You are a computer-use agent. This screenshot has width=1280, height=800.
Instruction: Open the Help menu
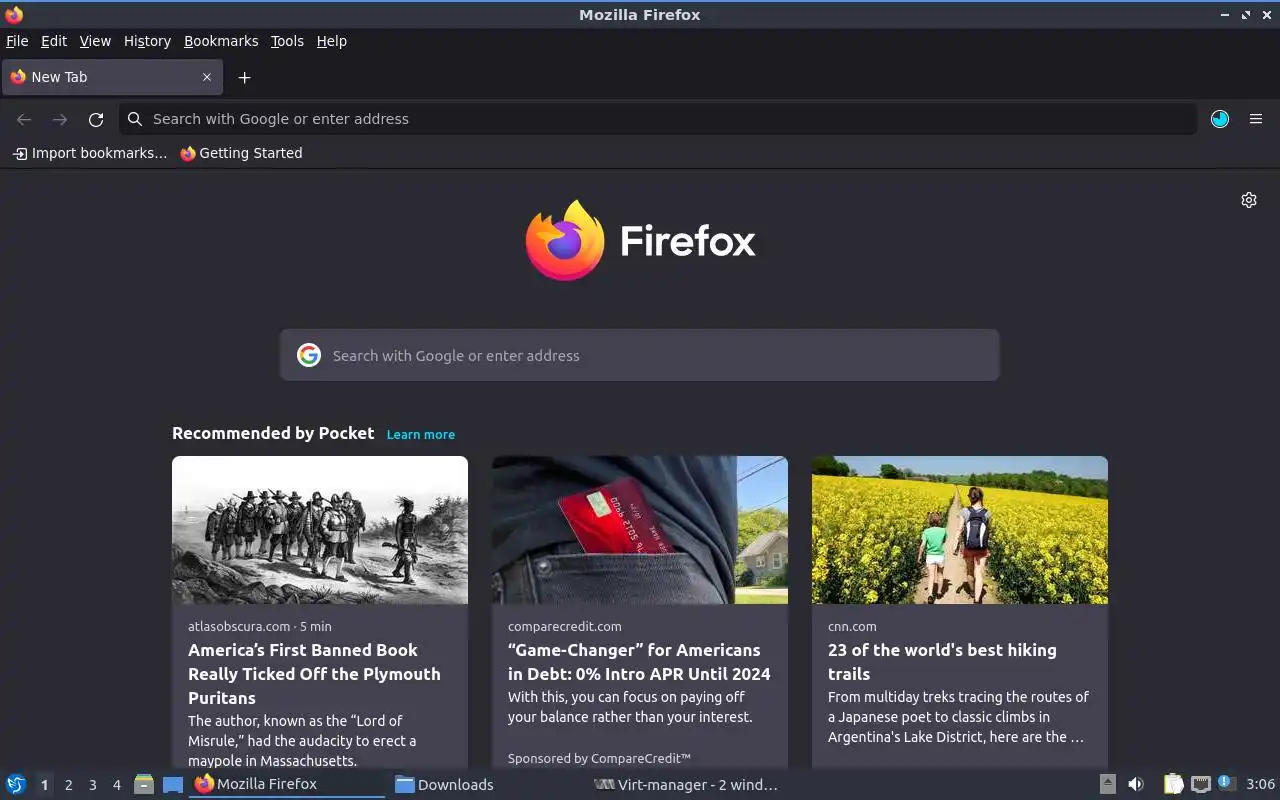point(332,41)
